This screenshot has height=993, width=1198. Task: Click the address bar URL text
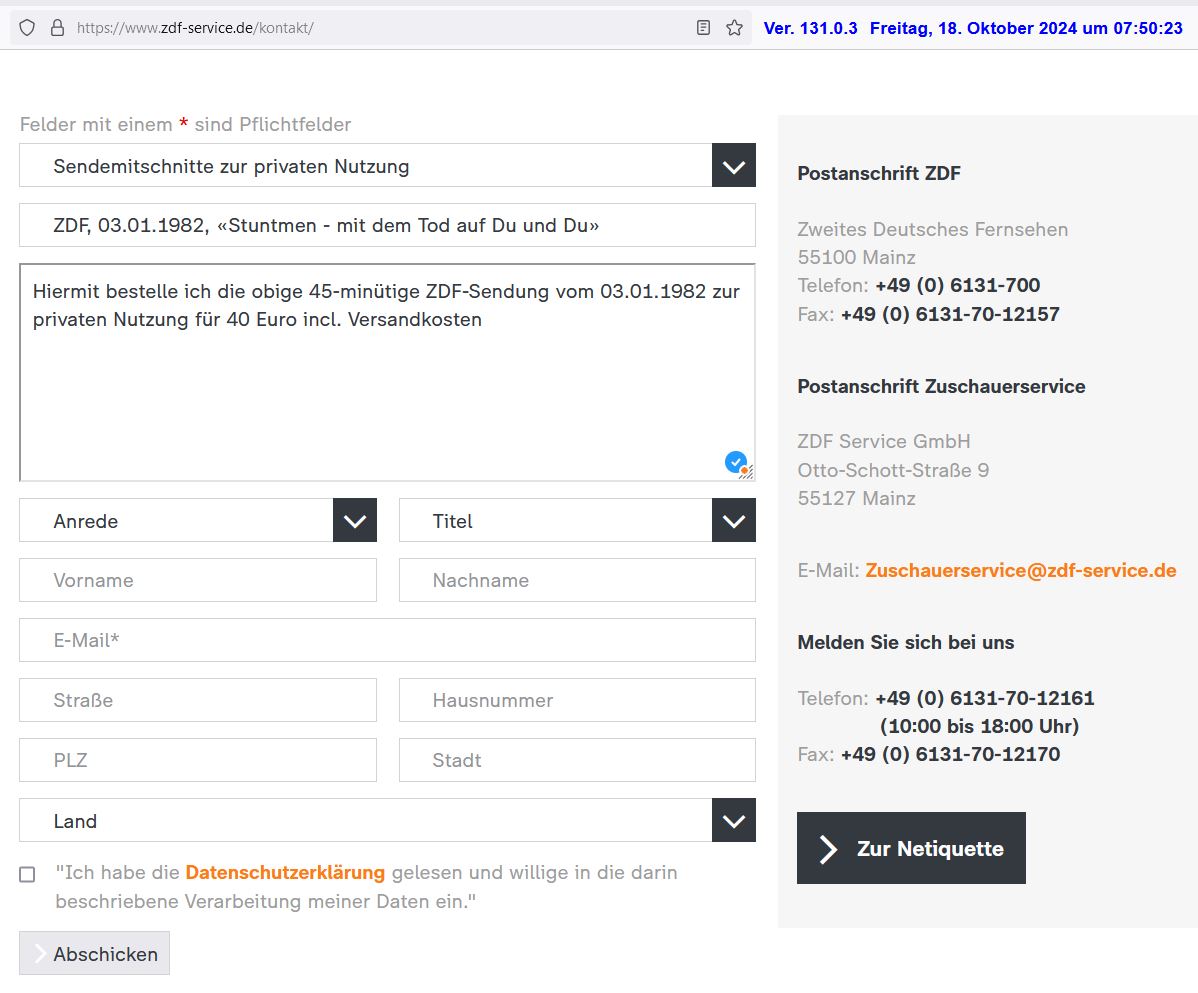click(195, 28)
